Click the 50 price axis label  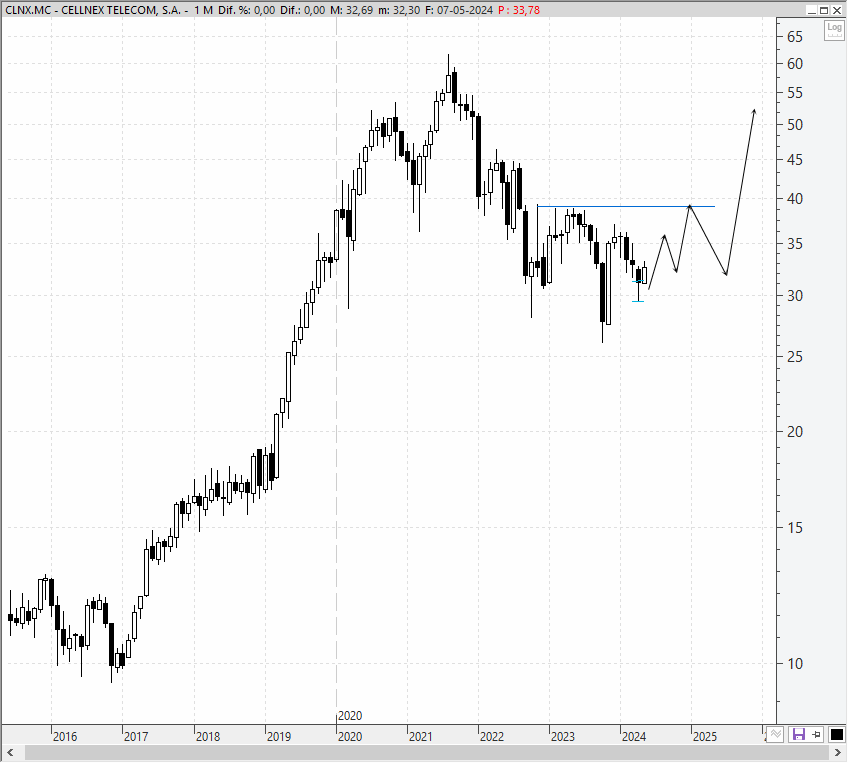coord(795,125)
